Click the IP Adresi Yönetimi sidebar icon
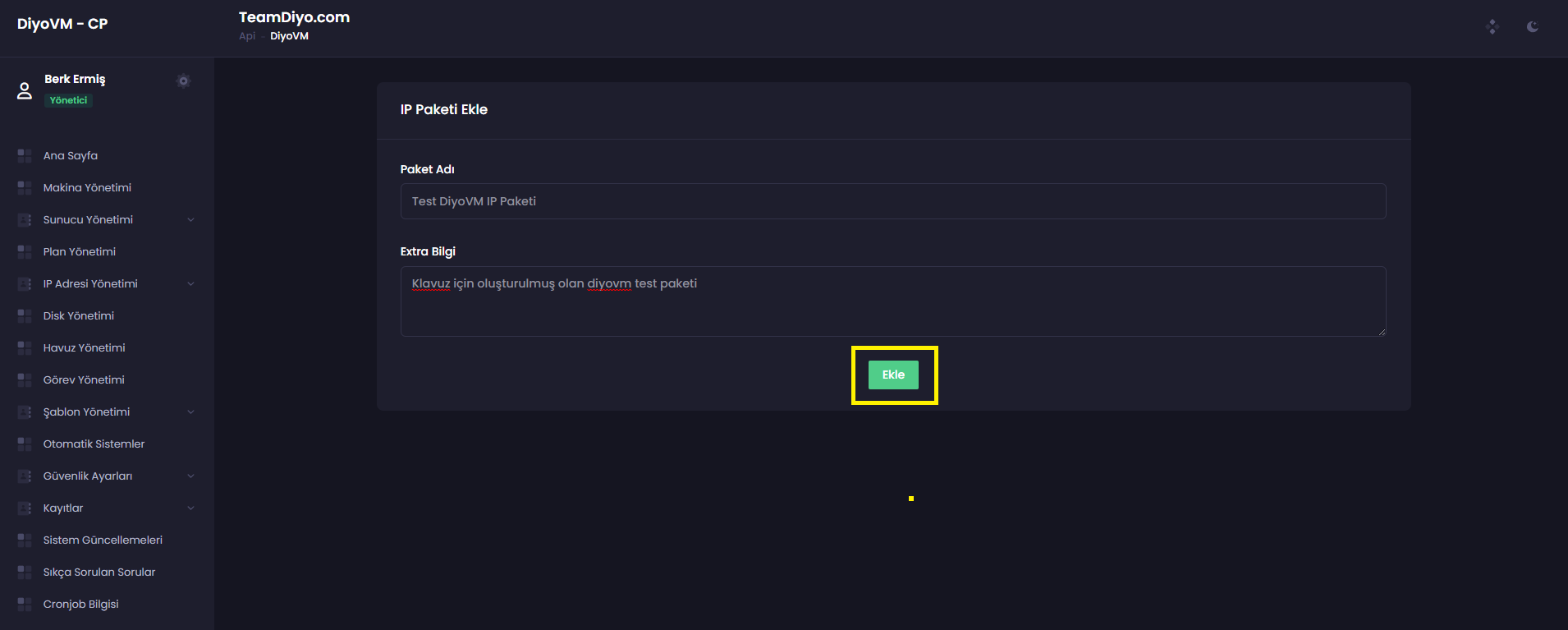This screenshot has width=1568, height=630. (25, 283)
